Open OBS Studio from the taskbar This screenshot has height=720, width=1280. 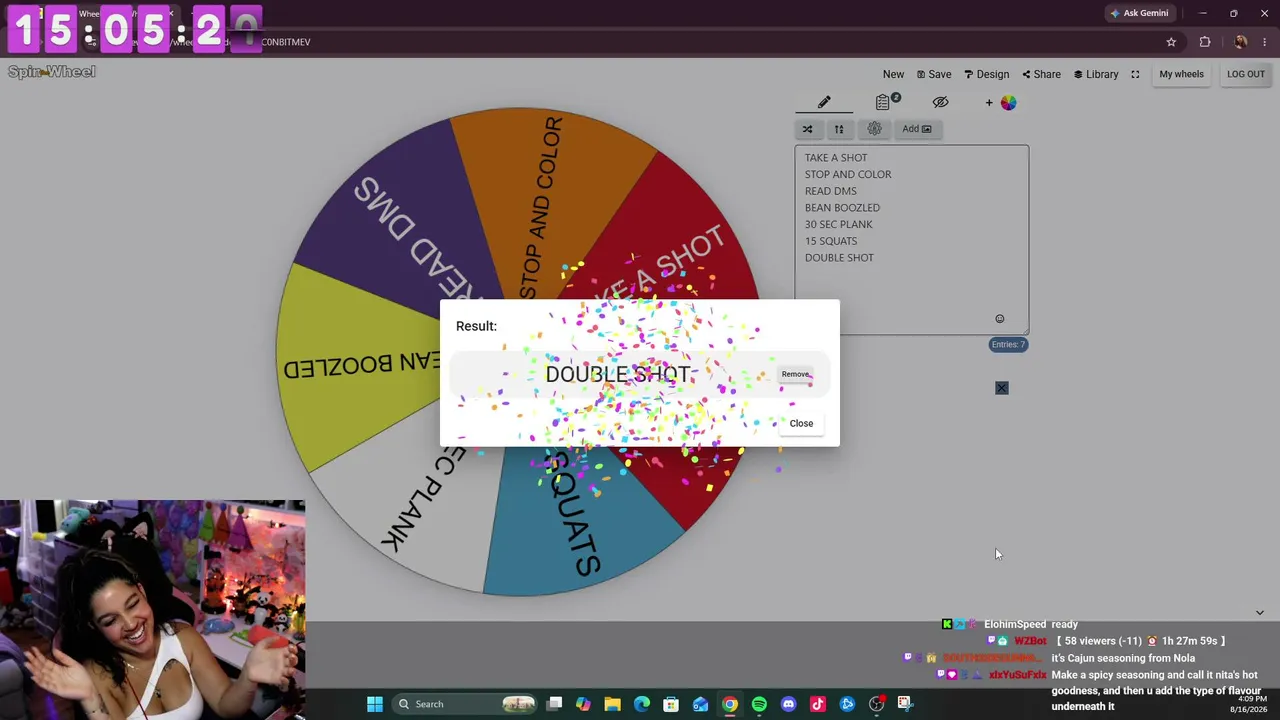pyautogui.click(x=877, y=704)
